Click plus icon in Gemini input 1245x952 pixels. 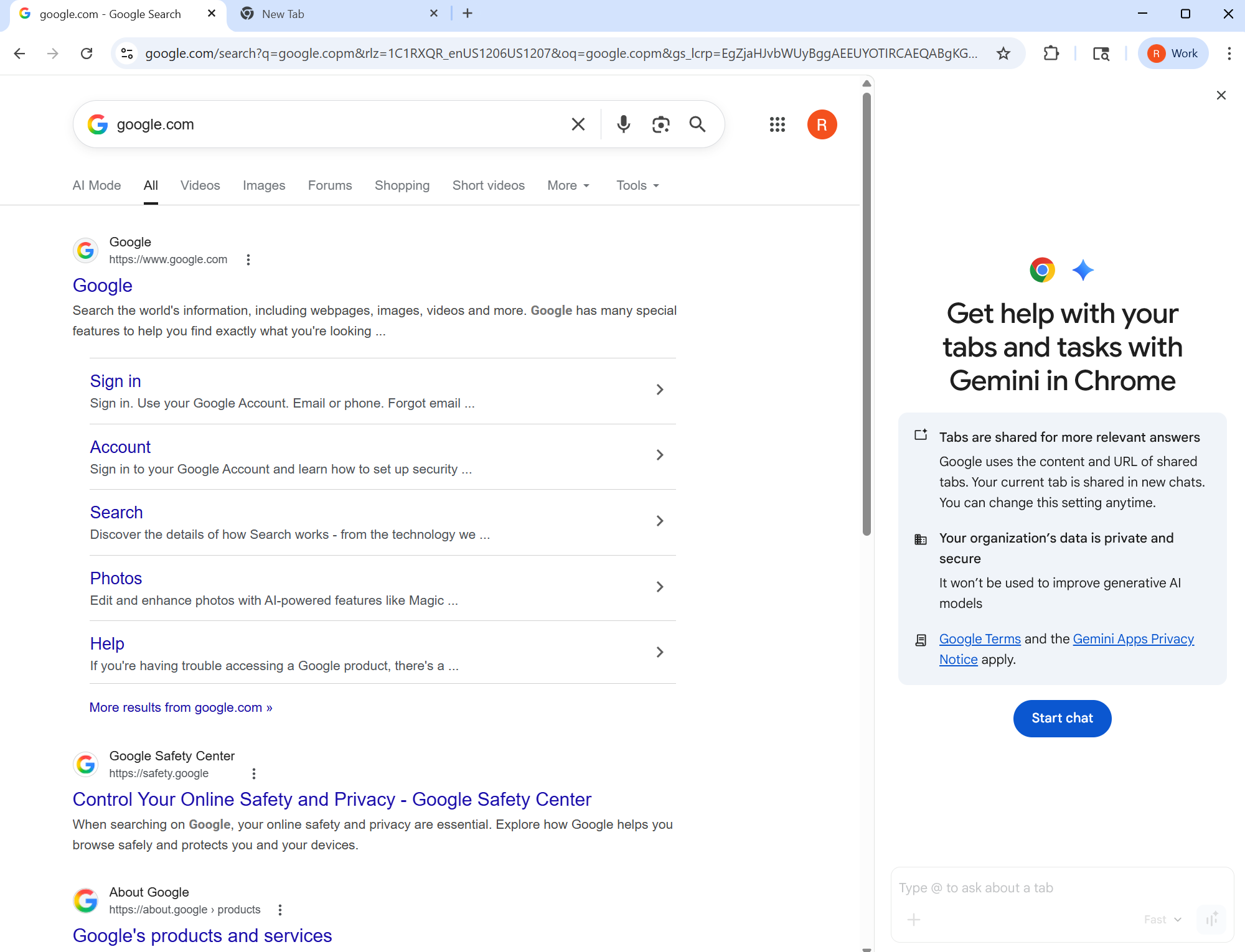click(x=914, y=920)
